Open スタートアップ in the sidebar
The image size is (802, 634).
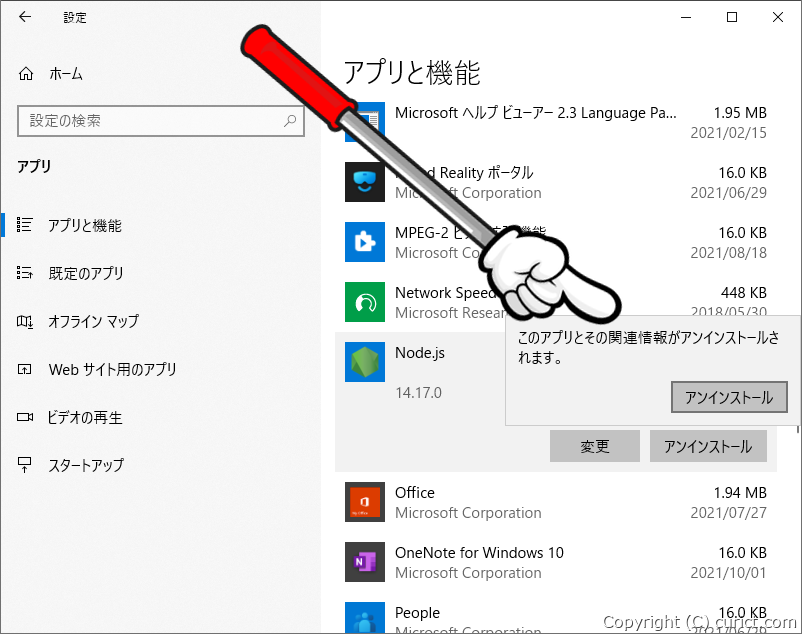click(86, 465)
